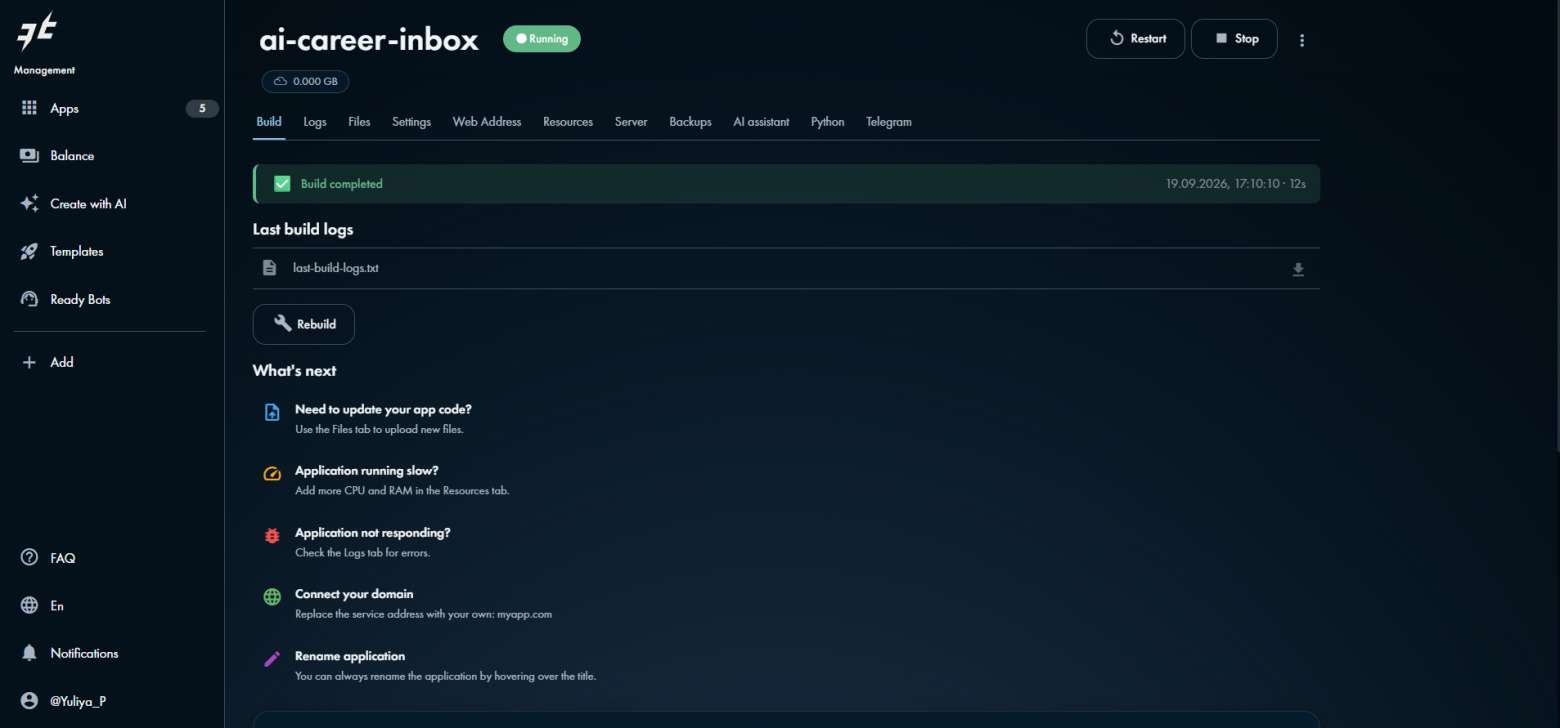1560x728 pixels.
Task: Click the build timestamp 19.09.2026, 17:10:10
Action: (1224, 184)
